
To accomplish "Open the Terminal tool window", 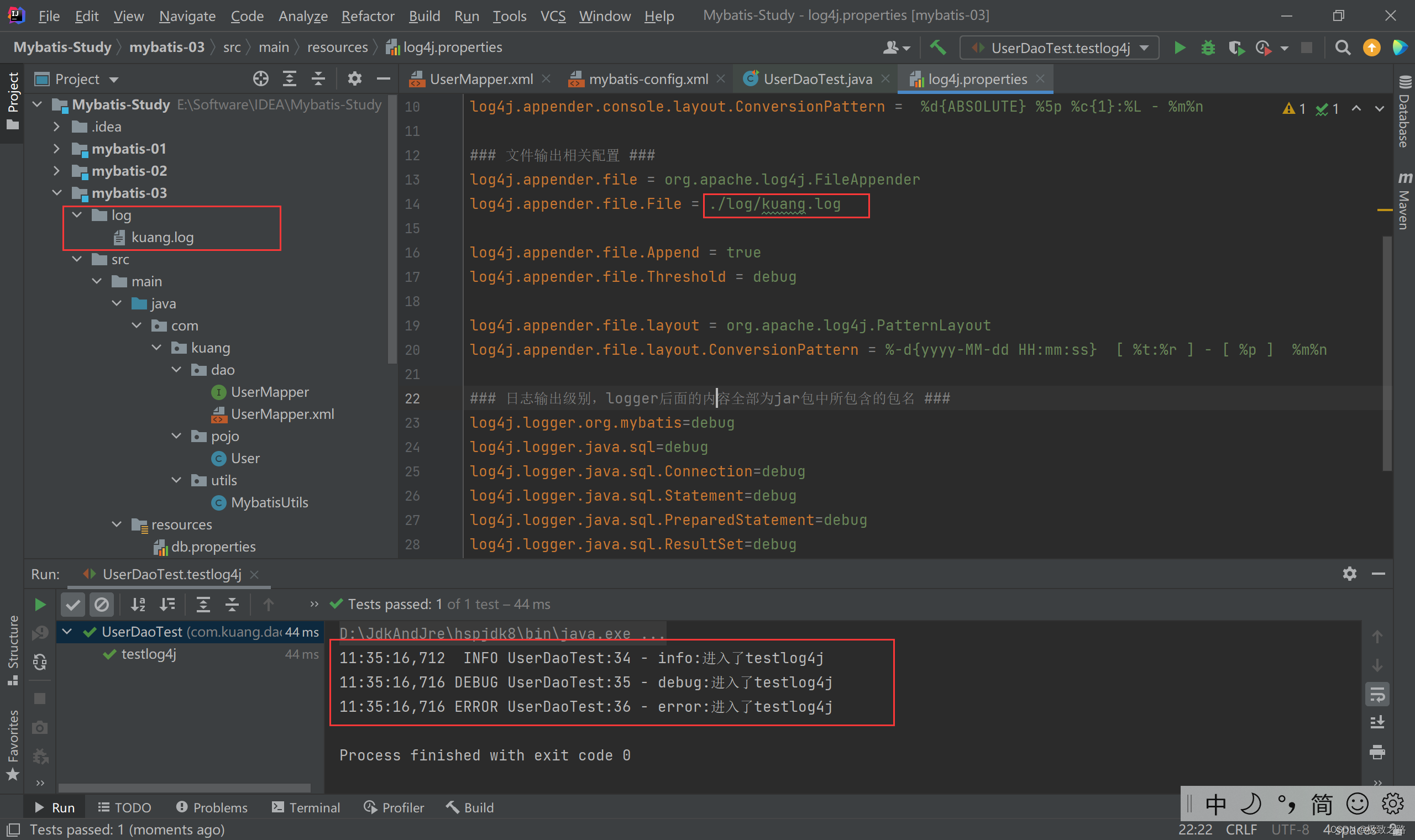I will point(306,808).
